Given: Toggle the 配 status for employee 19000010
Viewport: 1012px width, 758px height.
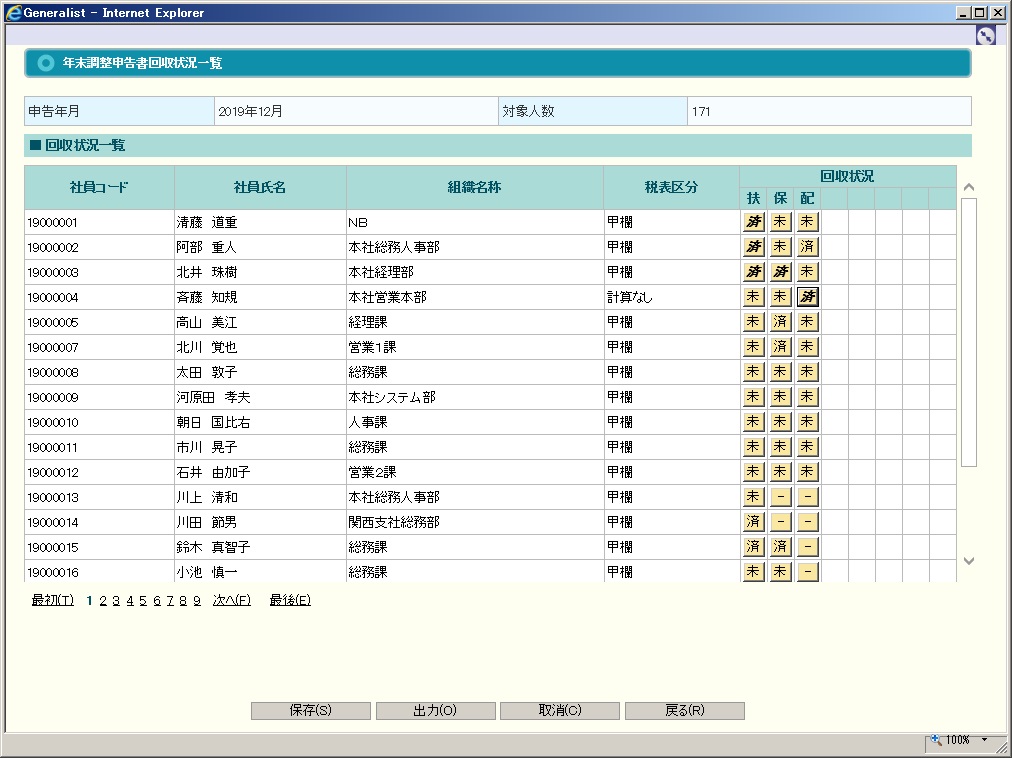Looking at the screenshot, I should pos(808,422).
